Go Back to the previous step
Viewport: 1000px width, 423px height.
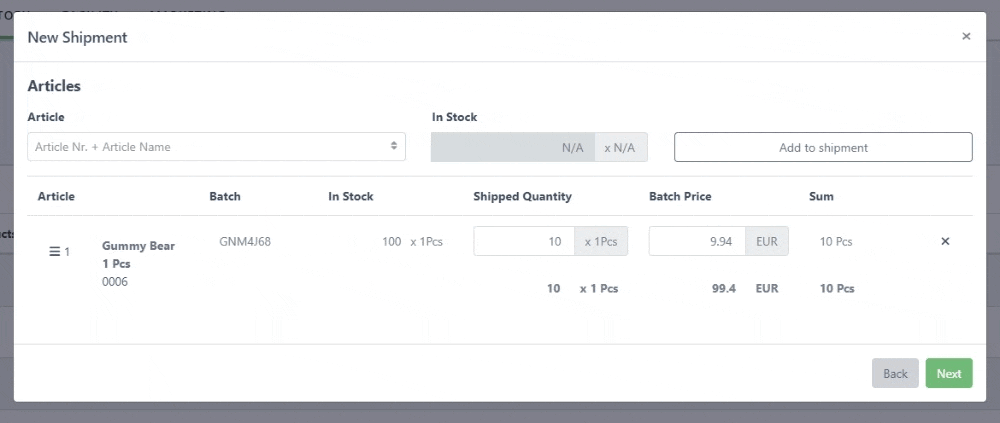pyautogui.click(x=895, y=373)
